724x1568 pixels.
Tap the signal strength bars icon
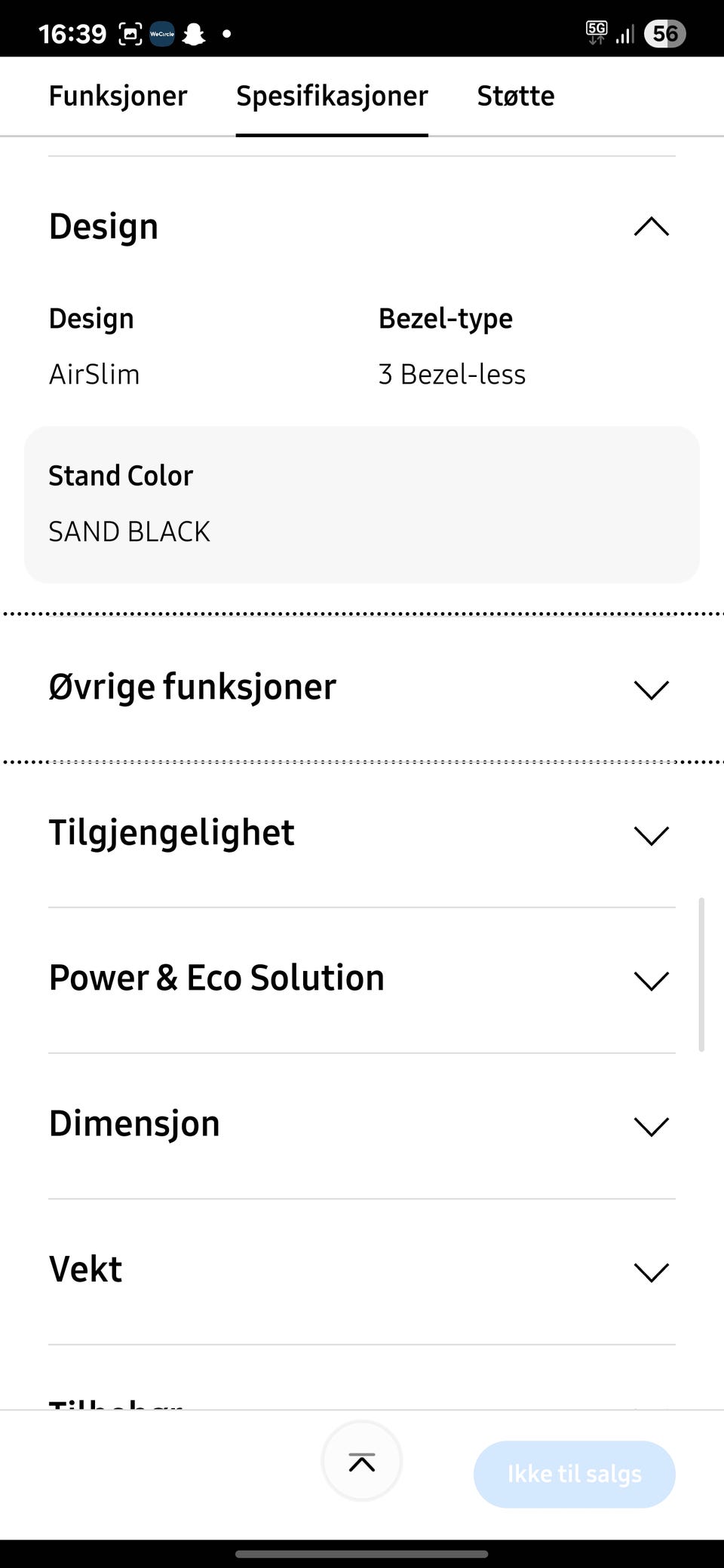pos(625,34)
